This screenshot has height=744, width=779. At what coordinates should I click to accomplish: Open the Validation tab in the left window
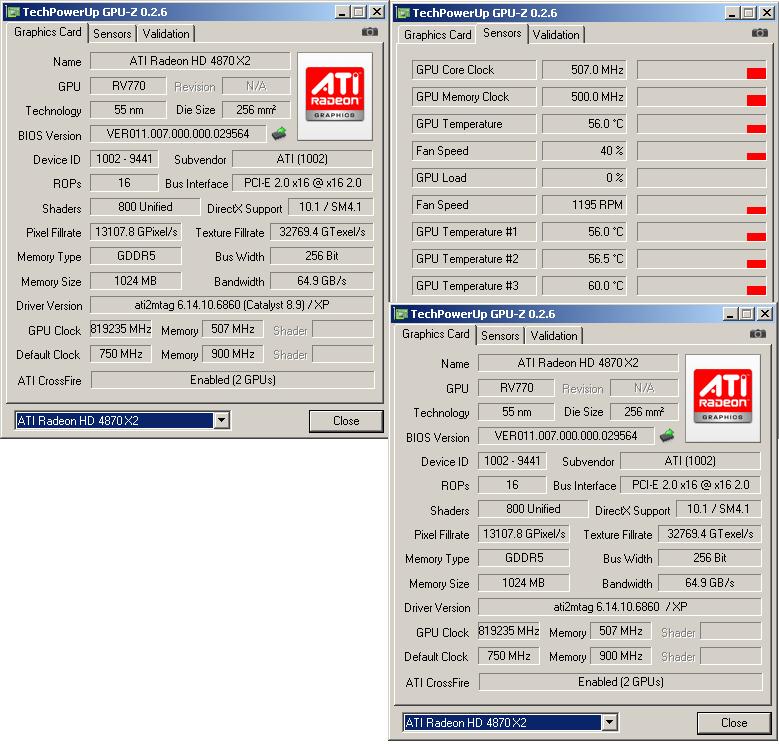point(166,34)
